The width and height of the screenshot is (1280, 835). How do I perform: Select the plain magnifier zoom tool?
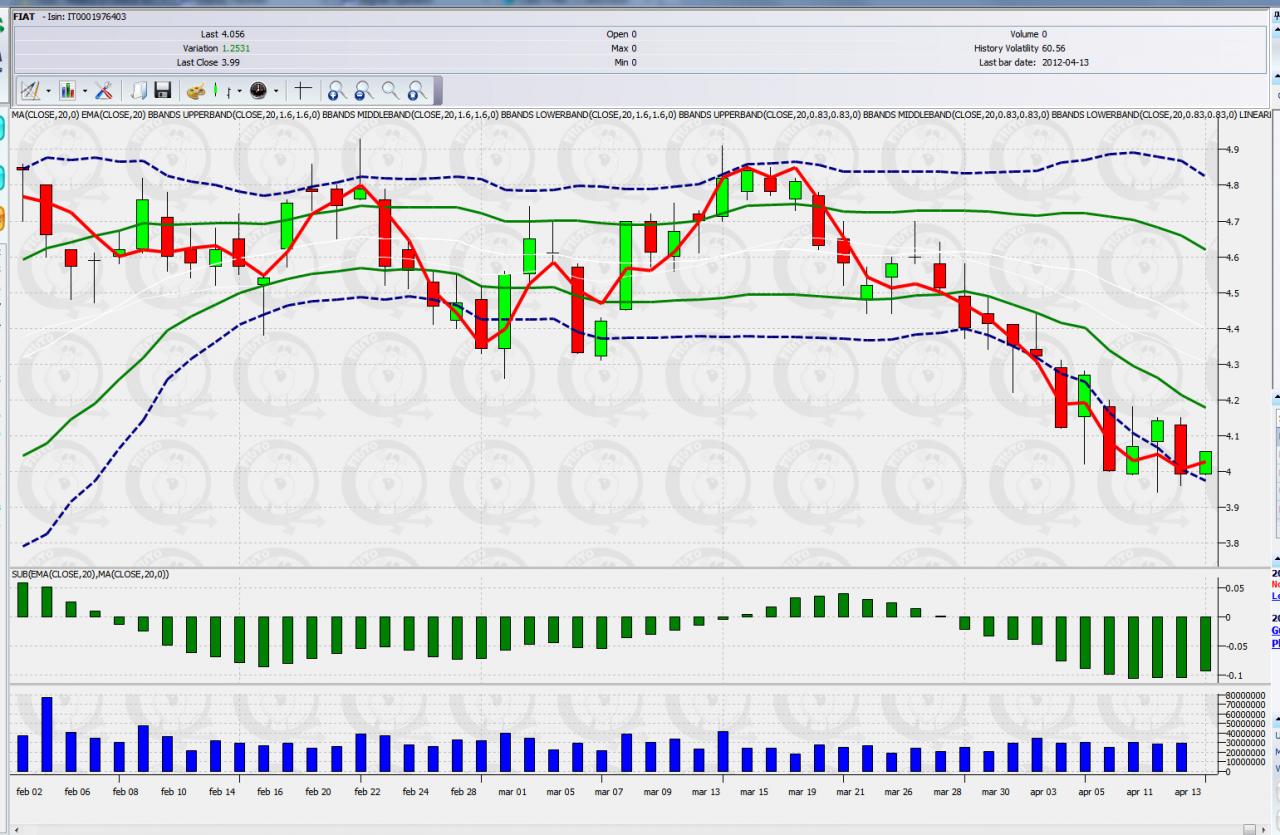tap(391, 90)
